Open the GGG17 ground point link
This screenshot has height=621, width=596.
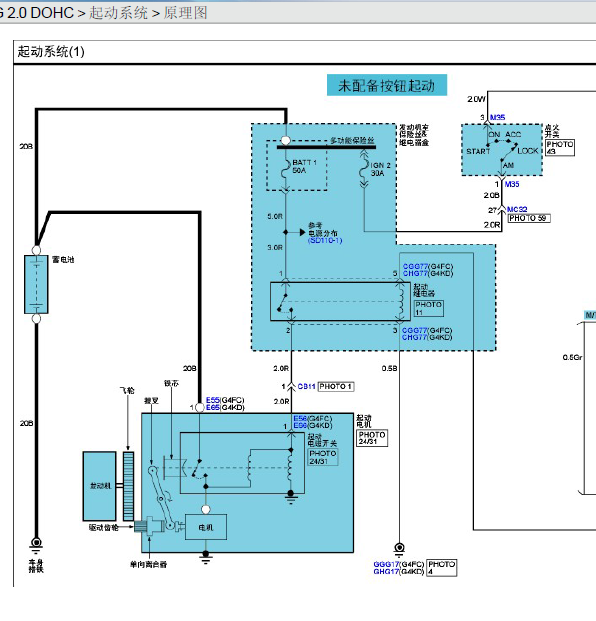(x=386, y=564)
